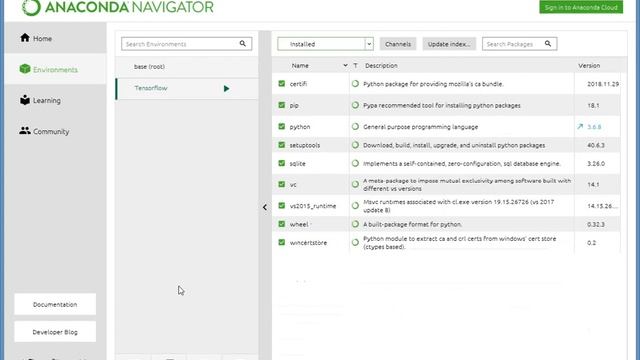Click the vc type circle icon
The image size is (640, 360).
coord(355,184)
